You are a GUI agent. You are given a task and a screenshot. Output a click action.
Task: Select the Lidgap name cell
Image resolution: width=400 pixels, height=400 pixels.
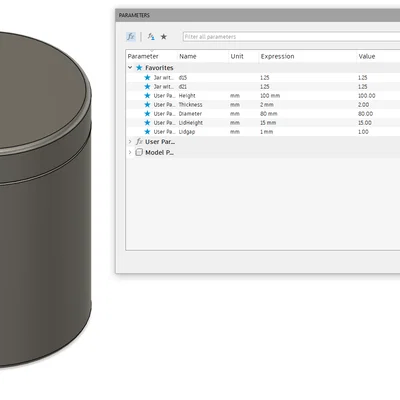click(x=187, y=132)
